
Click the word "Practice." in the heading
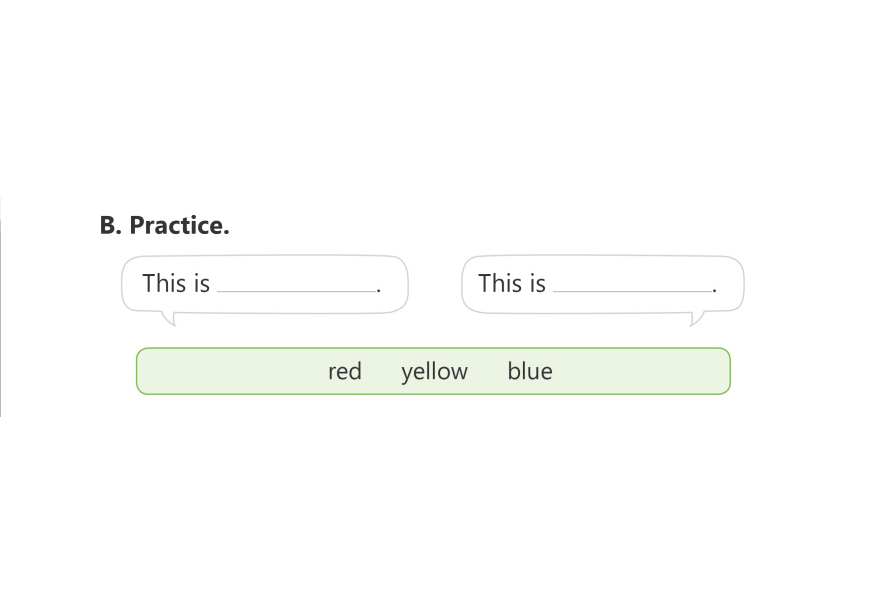pos(179,226)
